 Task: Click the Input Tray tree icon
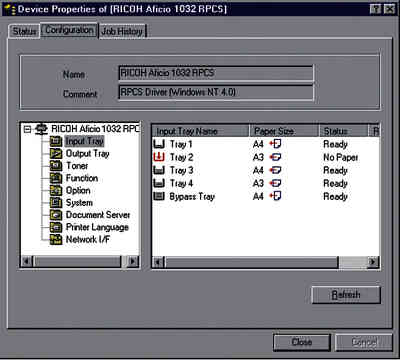point(56,141)
